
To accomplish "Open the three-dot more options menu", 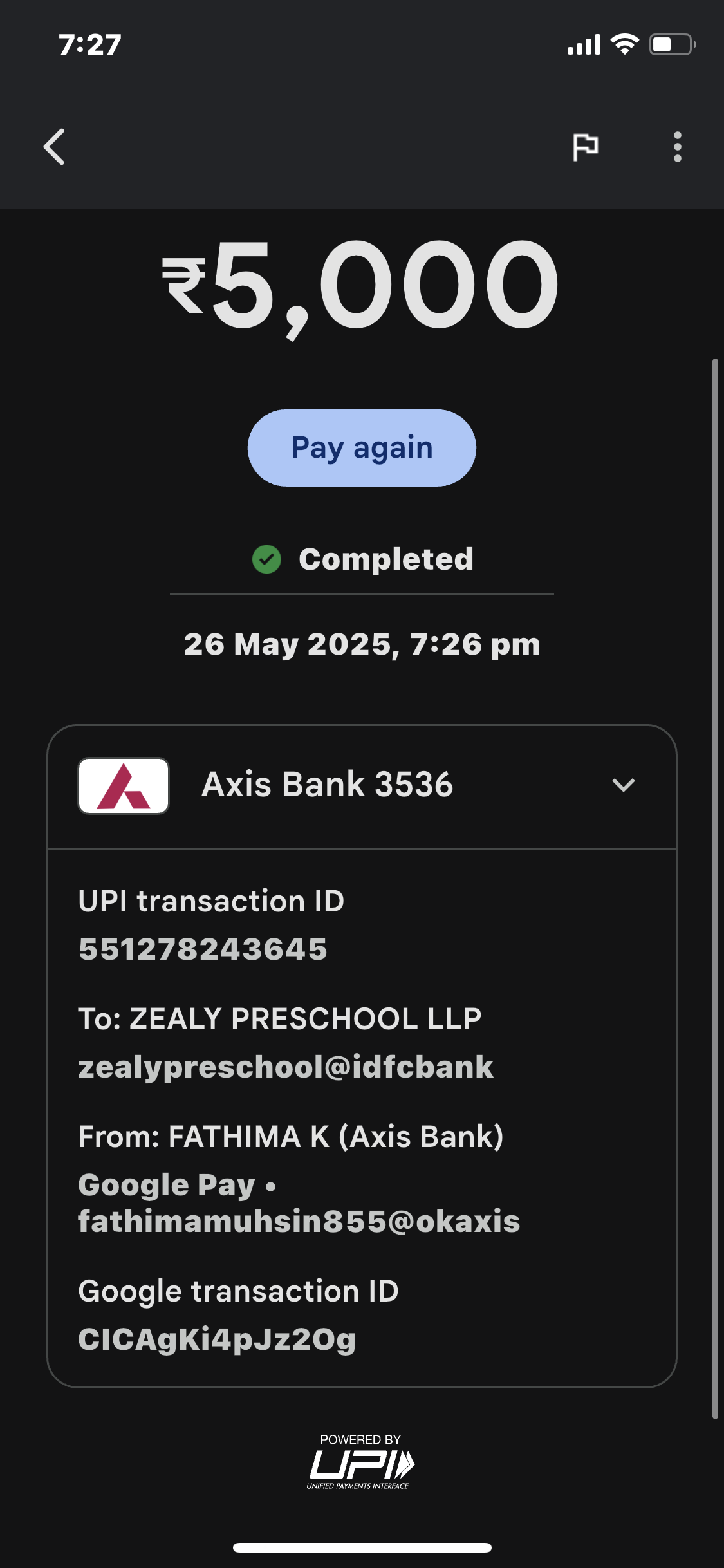I will point(677,147).
